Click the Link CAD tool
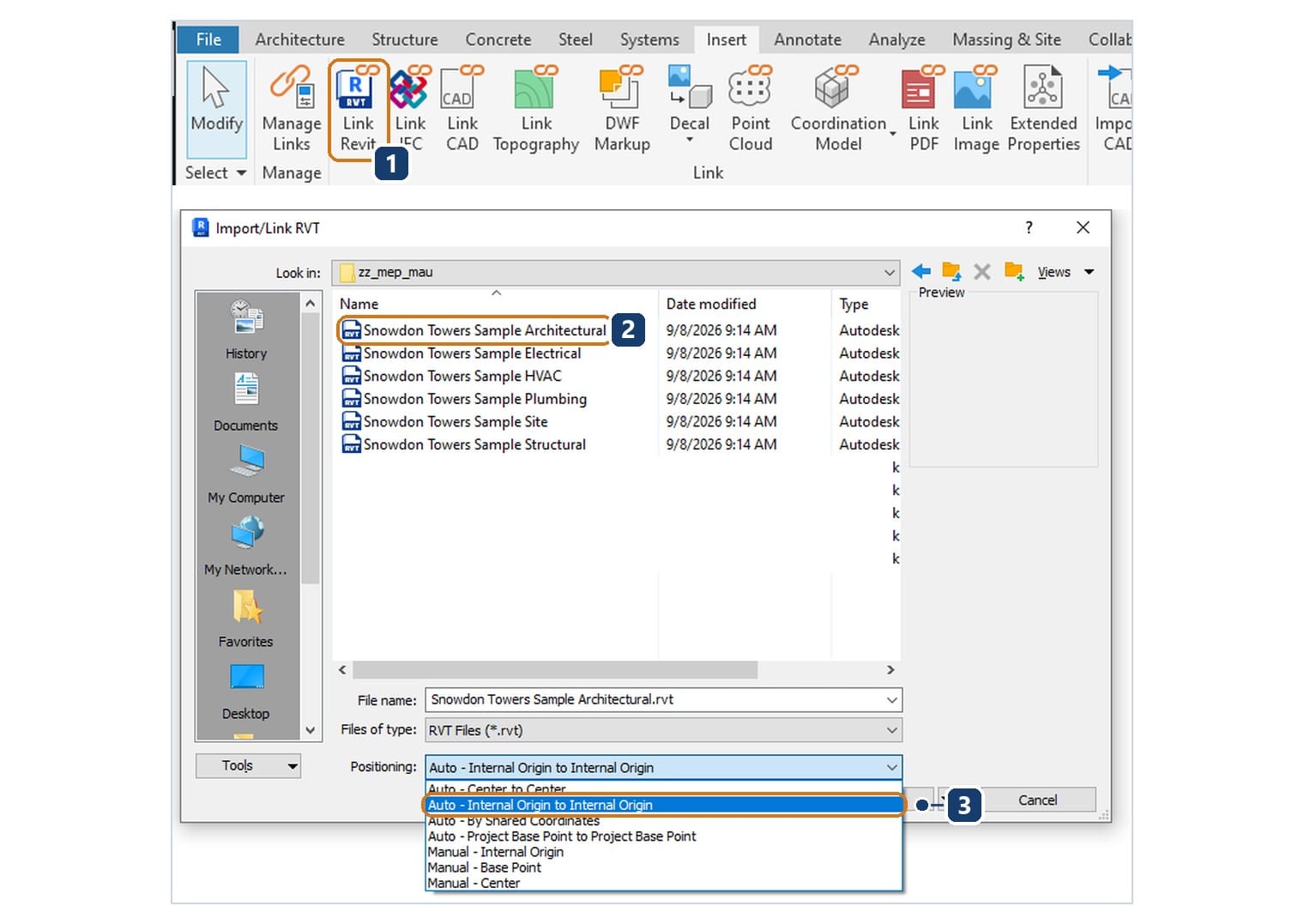1304x924 pixels. 462,109
